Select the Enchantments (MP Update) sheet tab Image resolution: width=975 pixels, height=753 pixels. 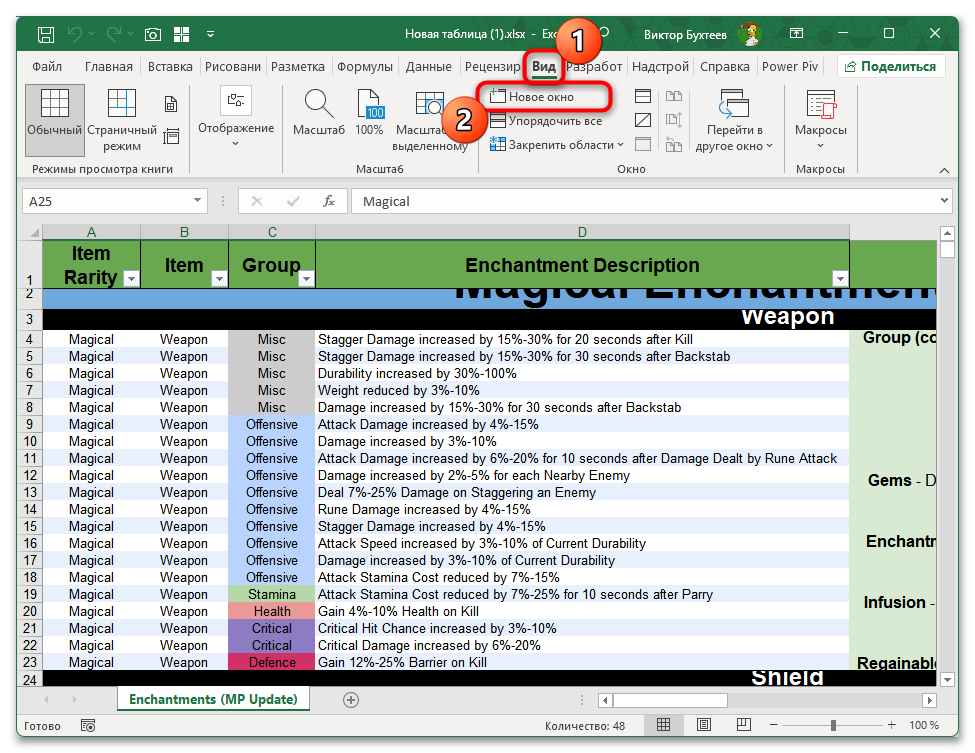click(x=213, y=699)
